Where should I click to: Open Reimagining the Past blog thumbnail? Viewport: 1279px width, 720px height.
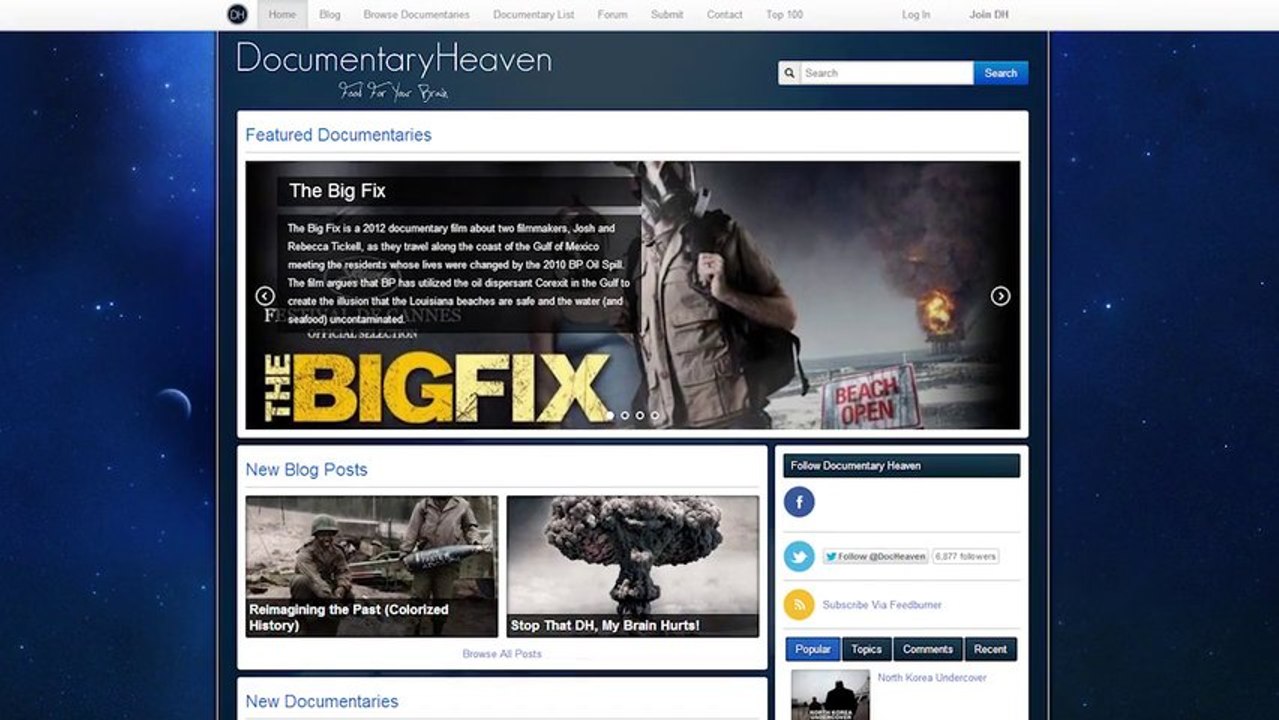click(x=372, y=567)
